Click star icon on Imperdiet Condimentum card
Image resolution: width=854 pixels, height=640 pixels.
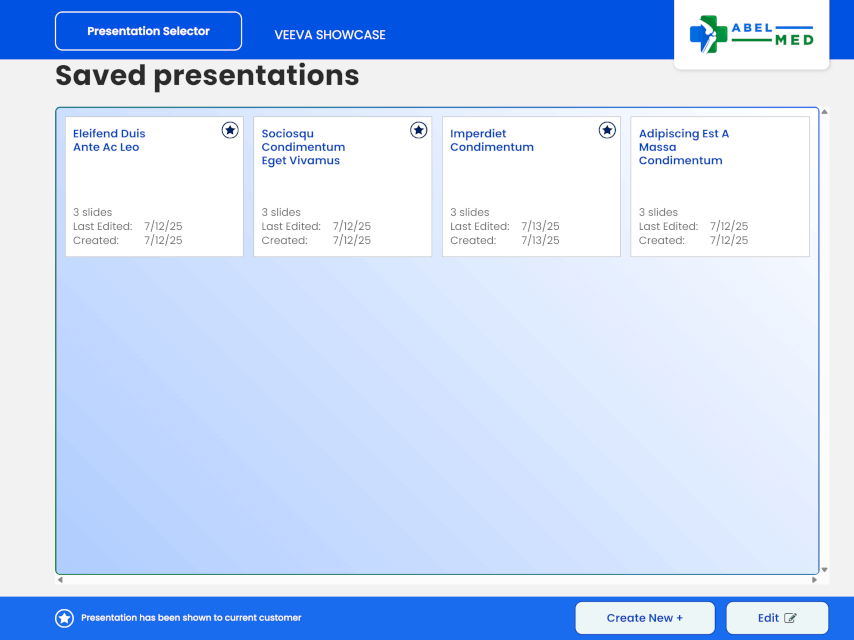(x=607, y=130)
